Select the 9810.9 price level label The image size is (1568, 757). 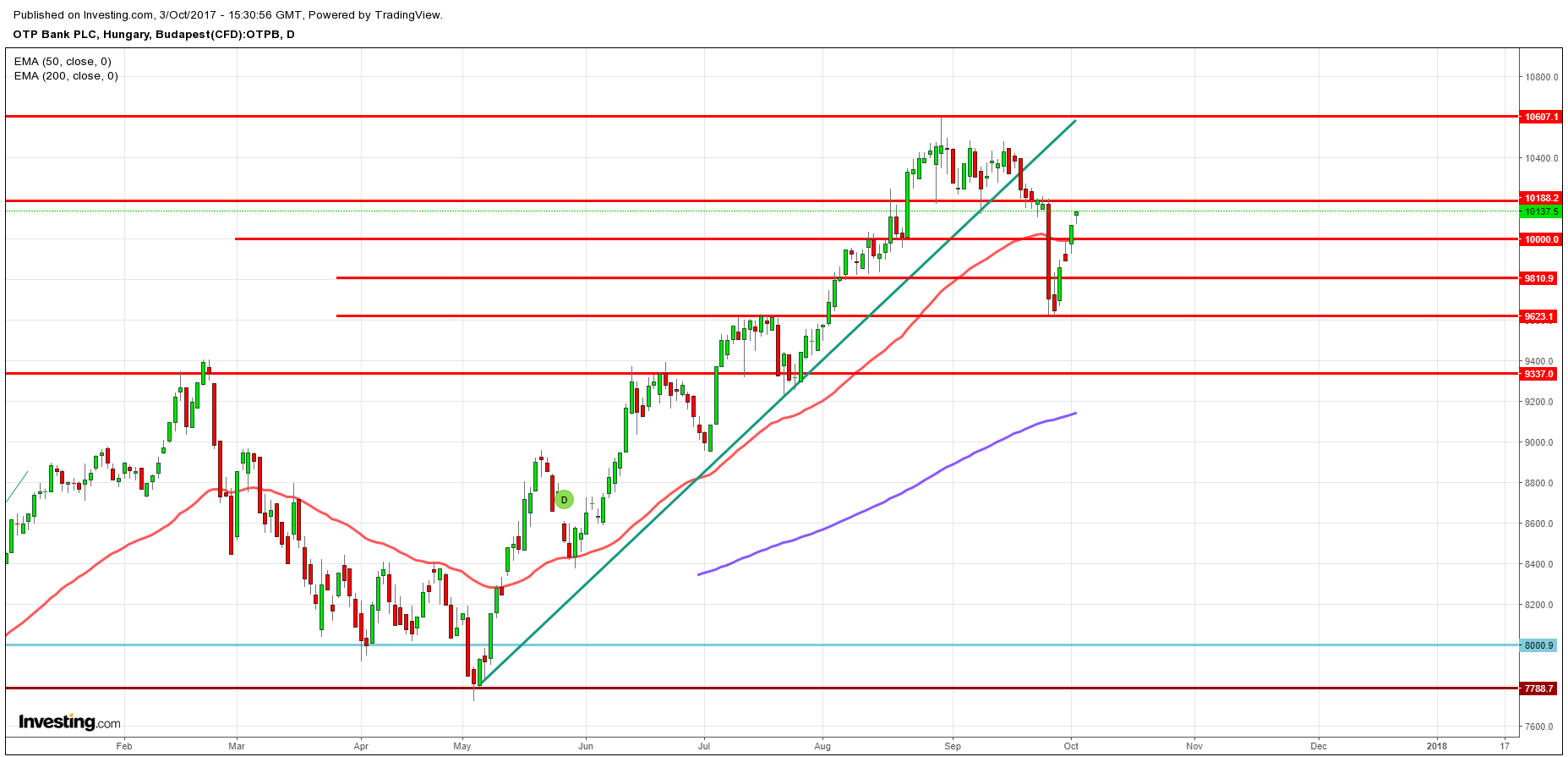tap(1539, 278)
